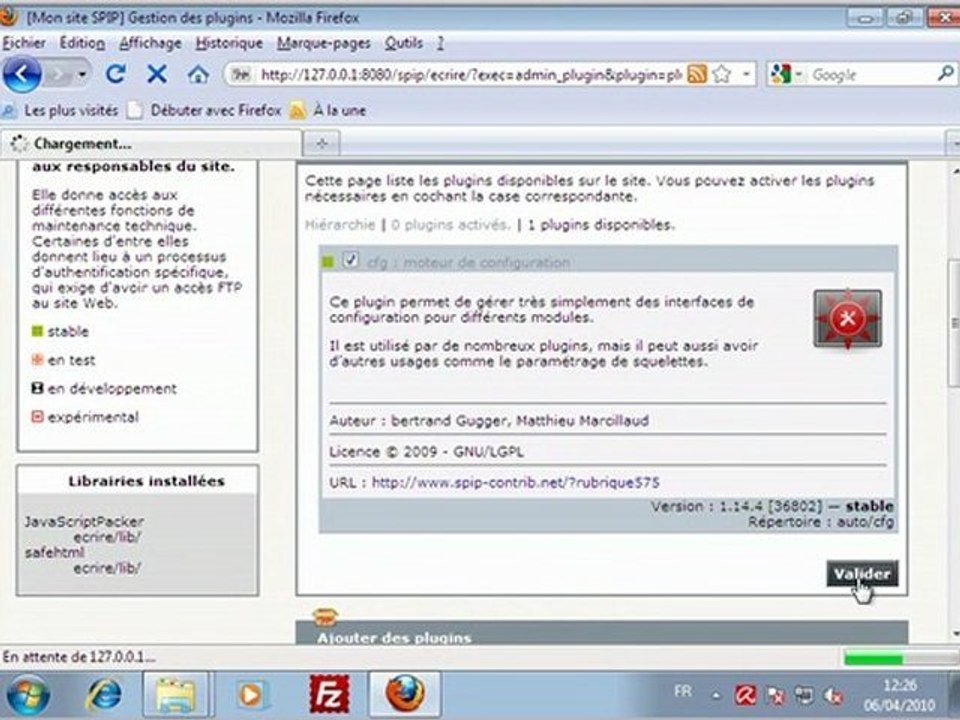Reload the page with the refresh icon
The width and height of the screenshot is (960, 720).
tap(116, 75)
